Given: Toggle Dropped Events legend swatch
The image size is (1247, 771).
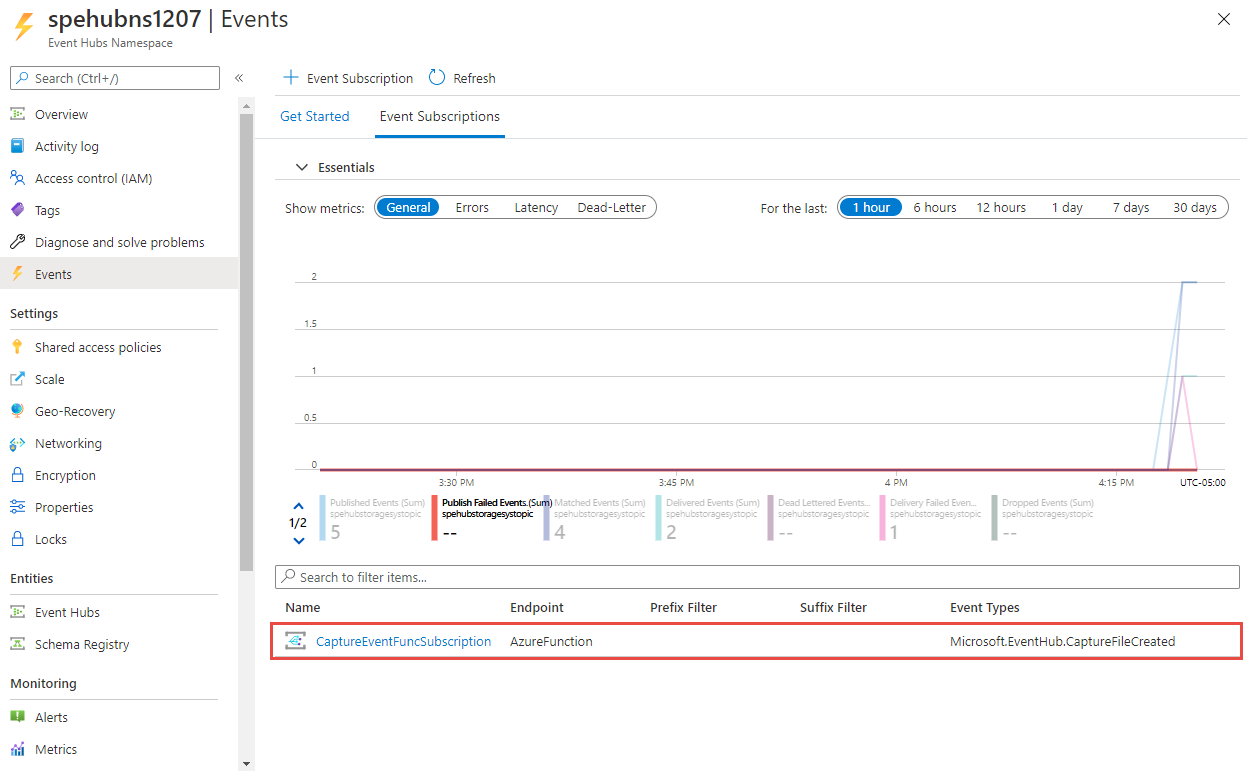Looking at the screenshot, I should pos(995,518).
